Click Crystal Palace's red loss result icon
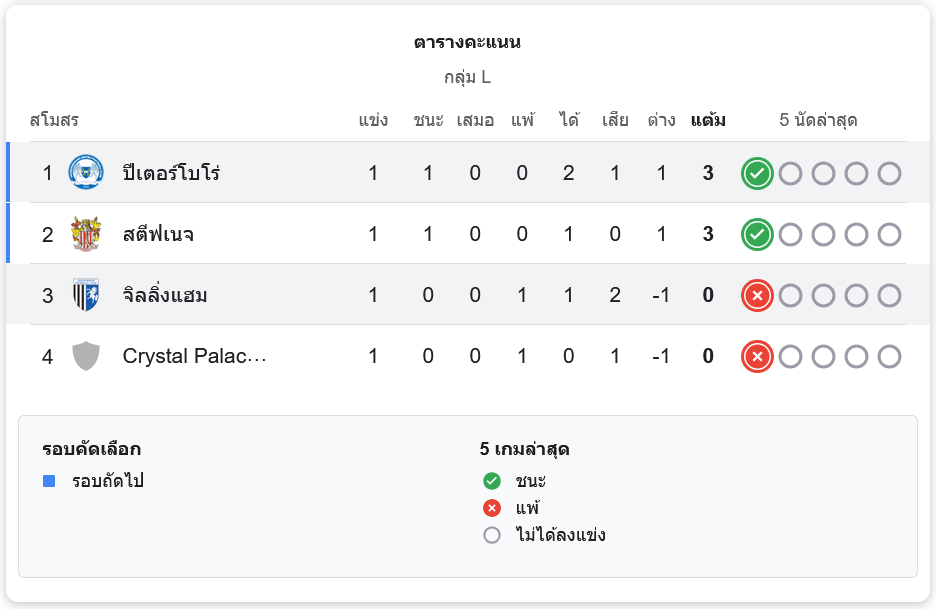This screenshot has width=936, height=609. (x=757, y=356)
